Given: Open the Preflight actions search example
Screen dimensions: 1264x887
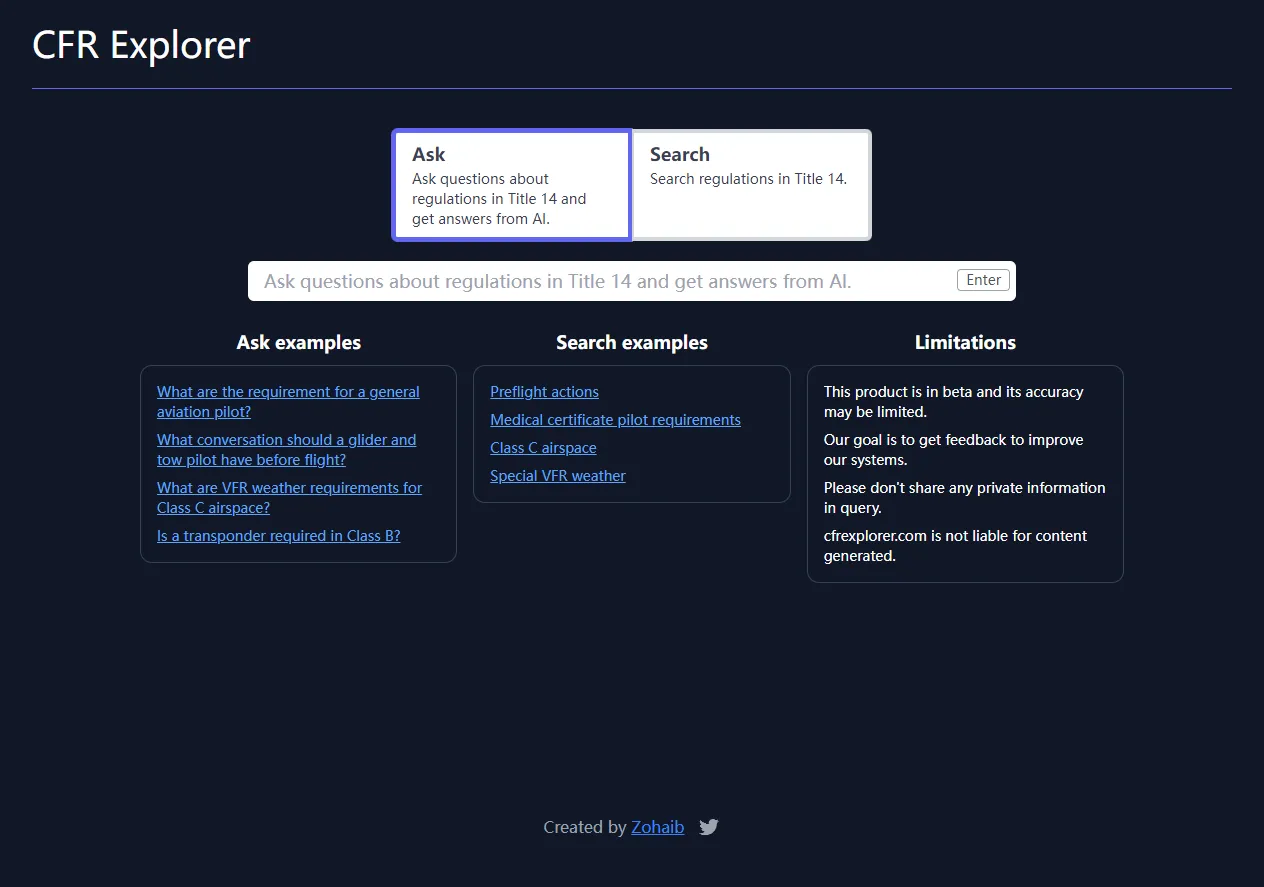Looking at the screenshot, I should click(x=544, y=391).
